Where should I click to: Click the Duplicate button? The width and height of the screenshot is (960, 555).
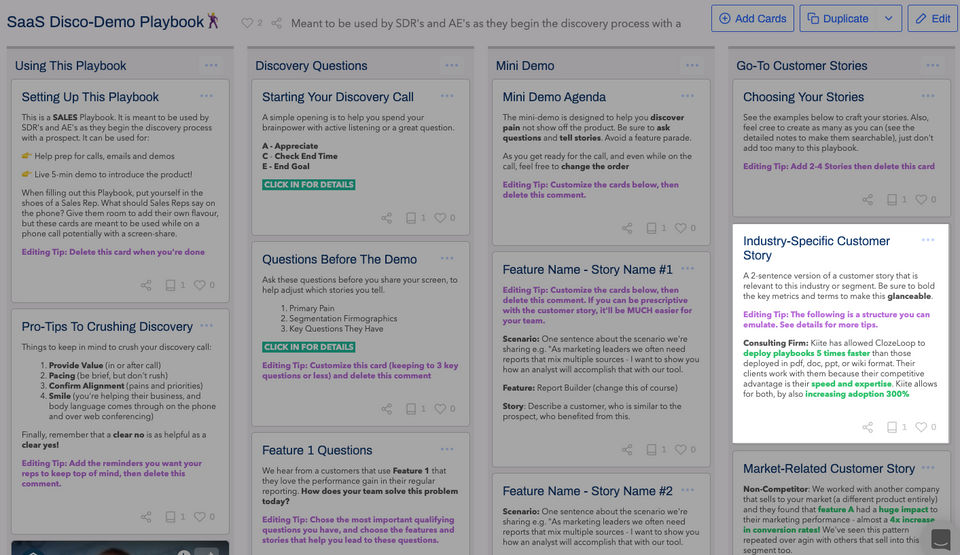(x=838, y=18)
